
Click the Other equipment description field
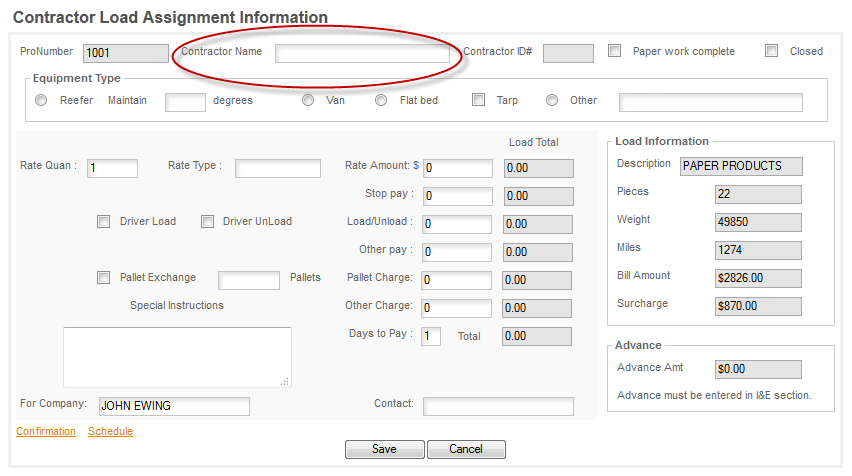[711, 102]
